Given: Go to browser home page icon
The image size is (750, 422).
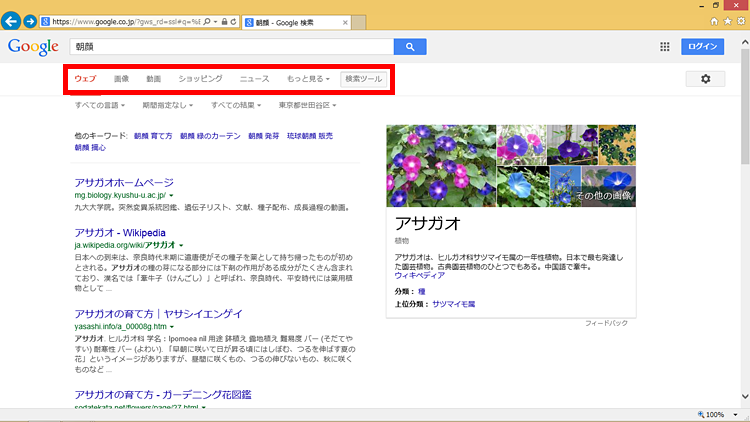Looking at the screenshot, I should pyautogui.click(x=714, y=20).
